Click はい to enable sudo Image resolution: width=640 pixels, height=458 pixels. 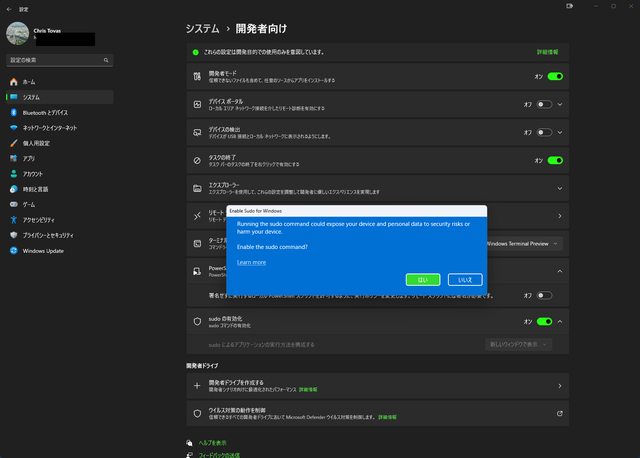423,280
